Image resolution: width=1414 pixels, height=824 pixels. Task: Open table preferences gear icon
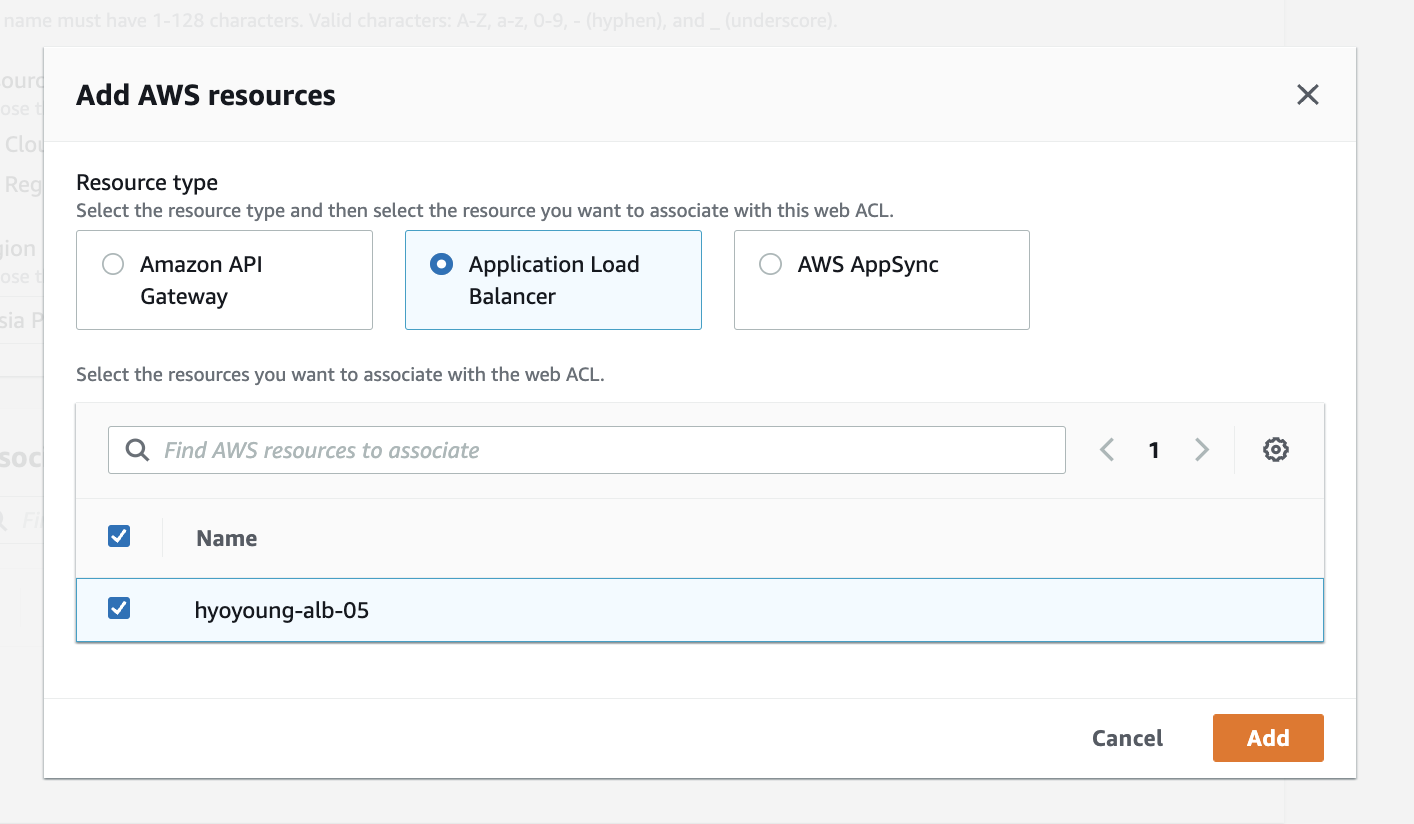tap(1275, 450)
